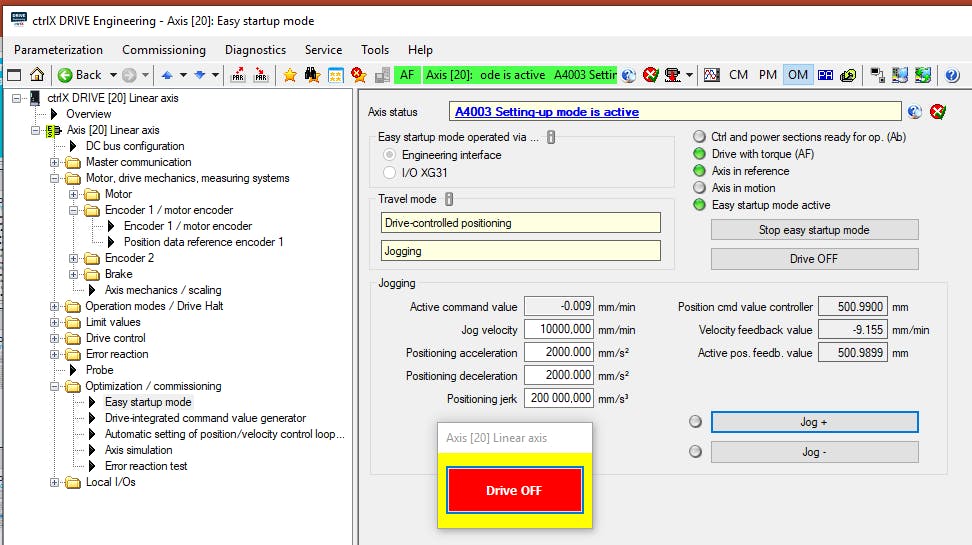
Task: Click the blank window icon at toolbar start
Action: [x=14, y=75]
